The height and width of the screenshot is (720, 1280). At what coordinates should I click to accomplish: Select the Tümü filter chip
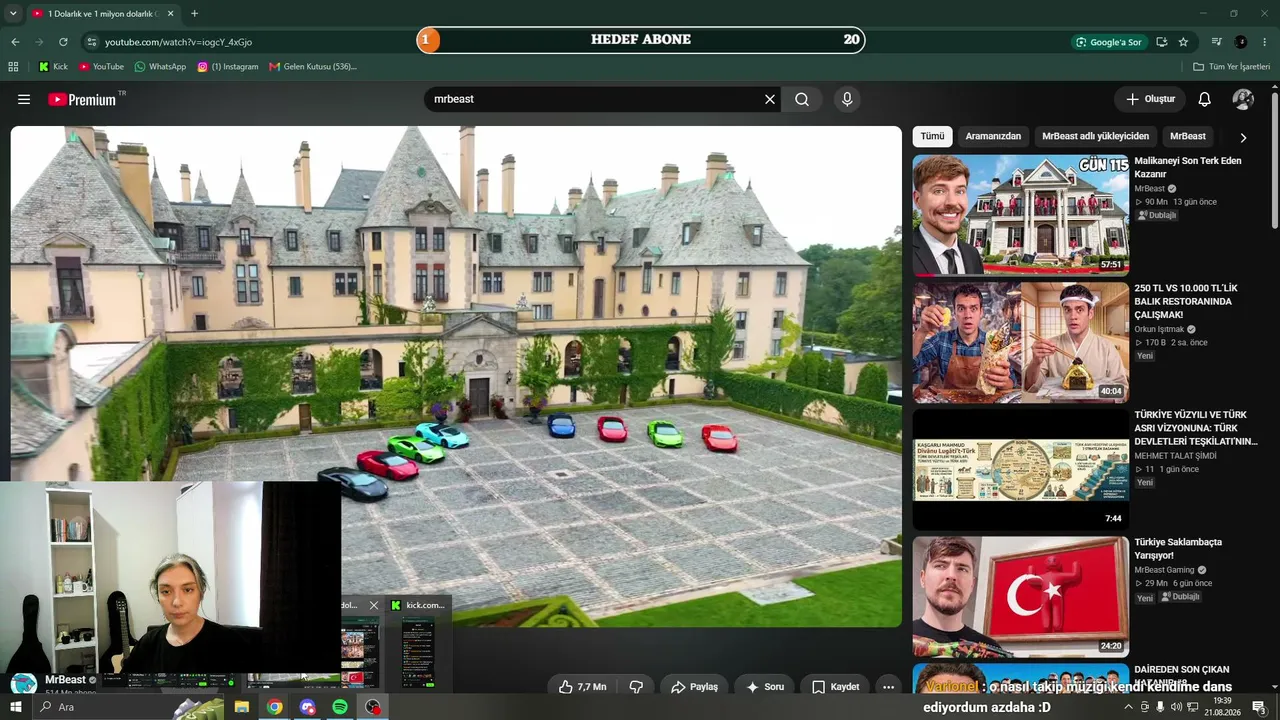932,136
